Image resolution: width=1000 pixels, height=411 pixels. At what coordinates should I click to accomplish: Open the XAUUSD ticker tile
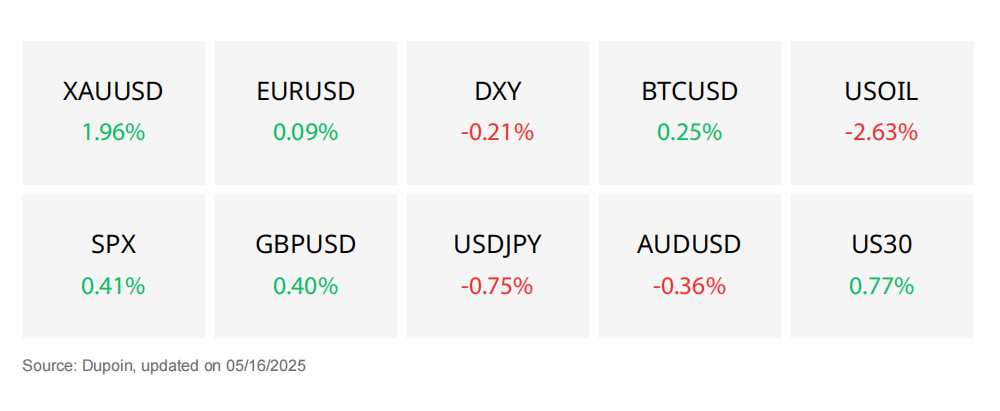coord(114,113)
